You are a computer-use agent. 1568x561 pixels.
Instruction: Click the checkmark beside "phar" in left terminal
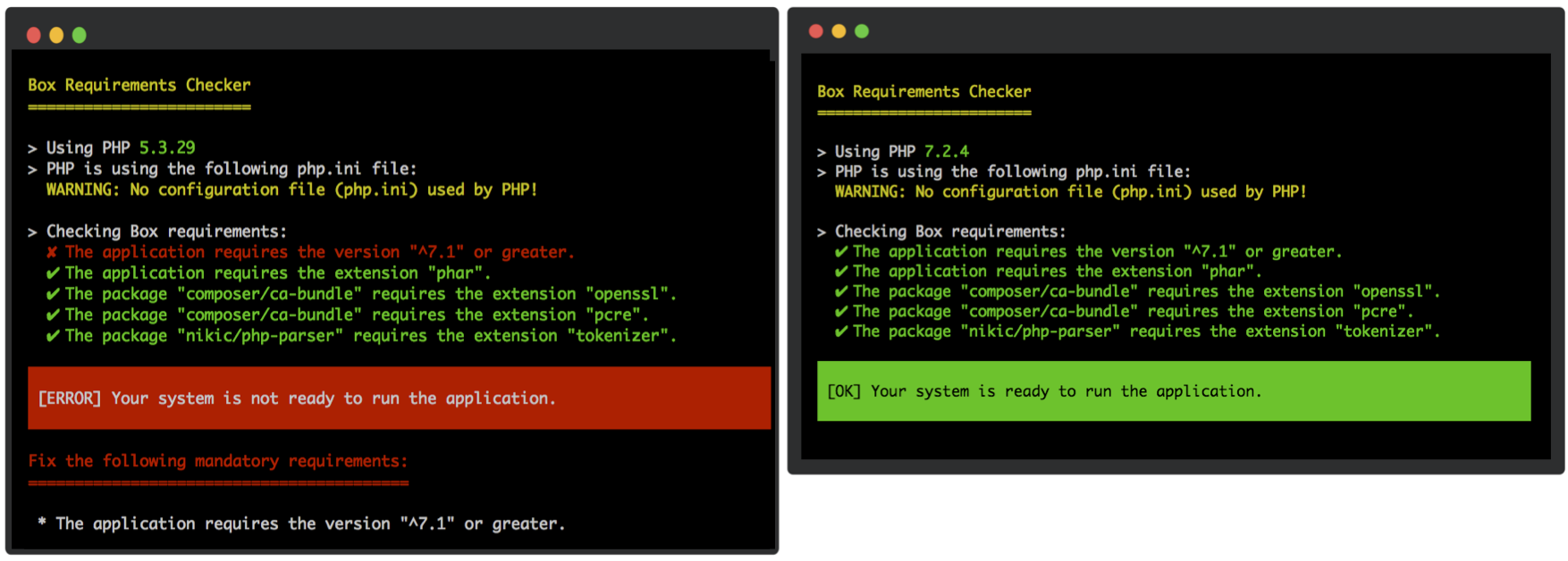tap(53, 273)
